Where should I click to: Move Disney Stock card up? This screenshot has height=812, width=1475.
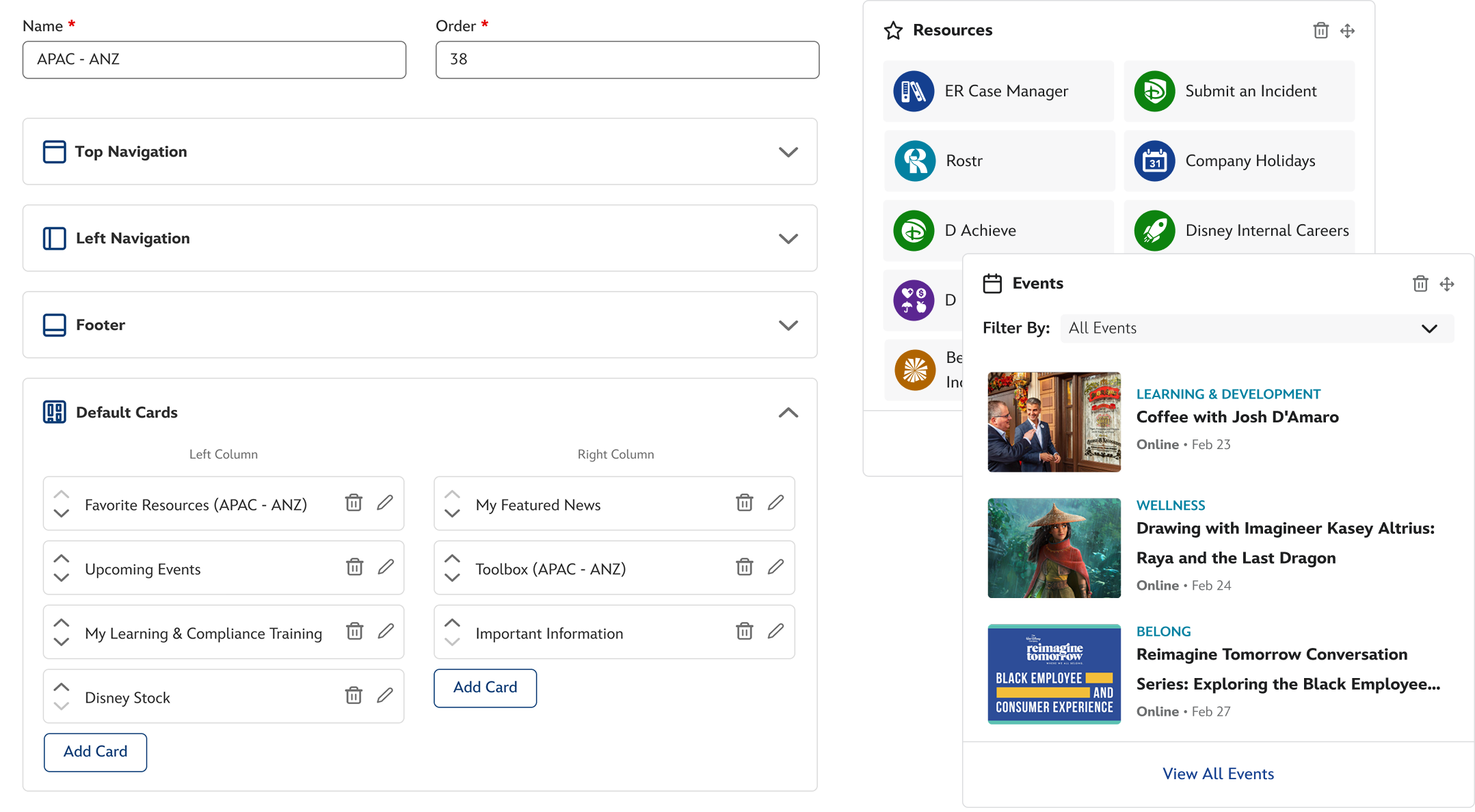[x=62, y=688]
